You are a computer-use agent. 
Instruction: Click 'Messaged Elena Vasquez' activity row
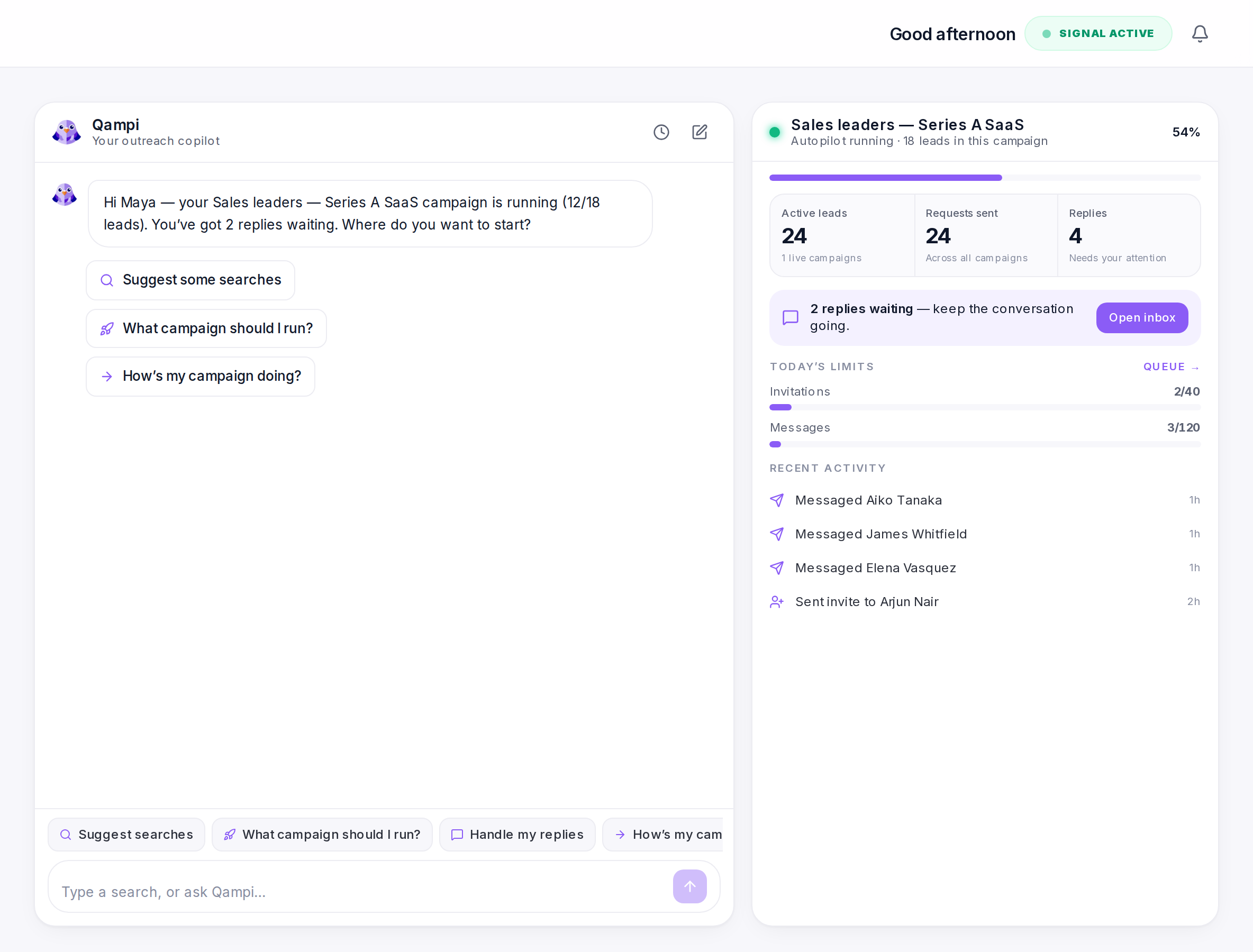point(985,568)
